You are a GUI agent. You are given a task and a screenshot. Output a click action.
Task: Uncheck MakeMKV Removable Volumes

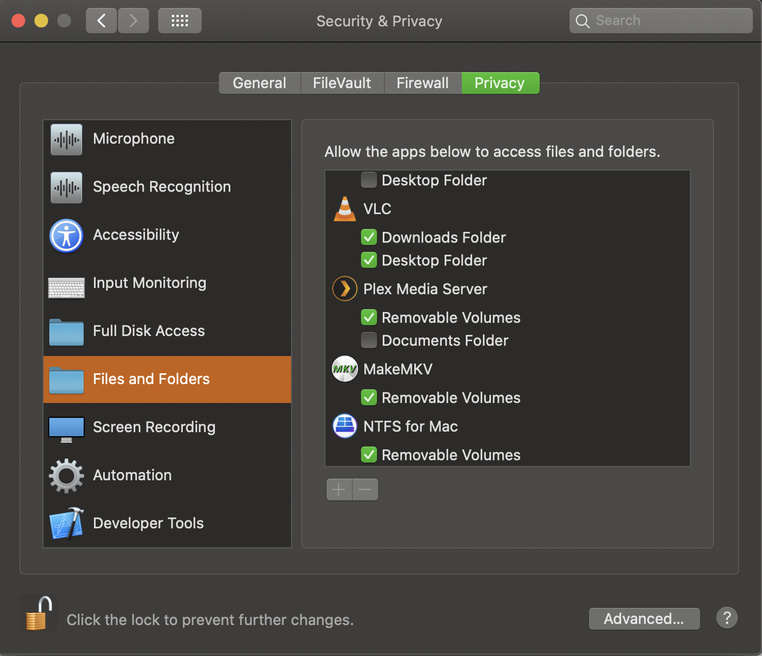click(369, 397)
